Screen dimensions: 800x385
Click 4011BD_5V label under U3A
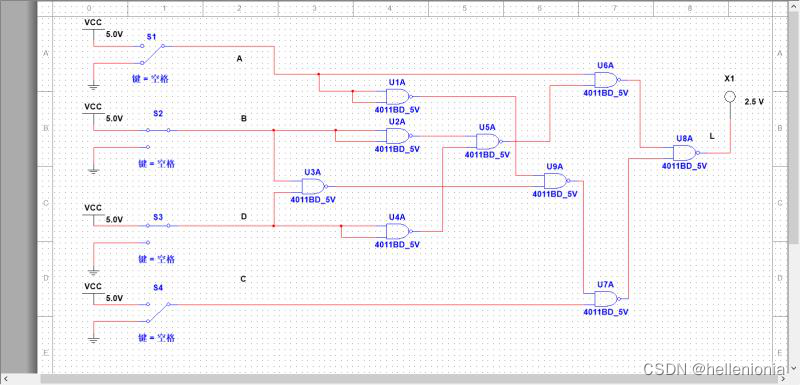(313, 200)
